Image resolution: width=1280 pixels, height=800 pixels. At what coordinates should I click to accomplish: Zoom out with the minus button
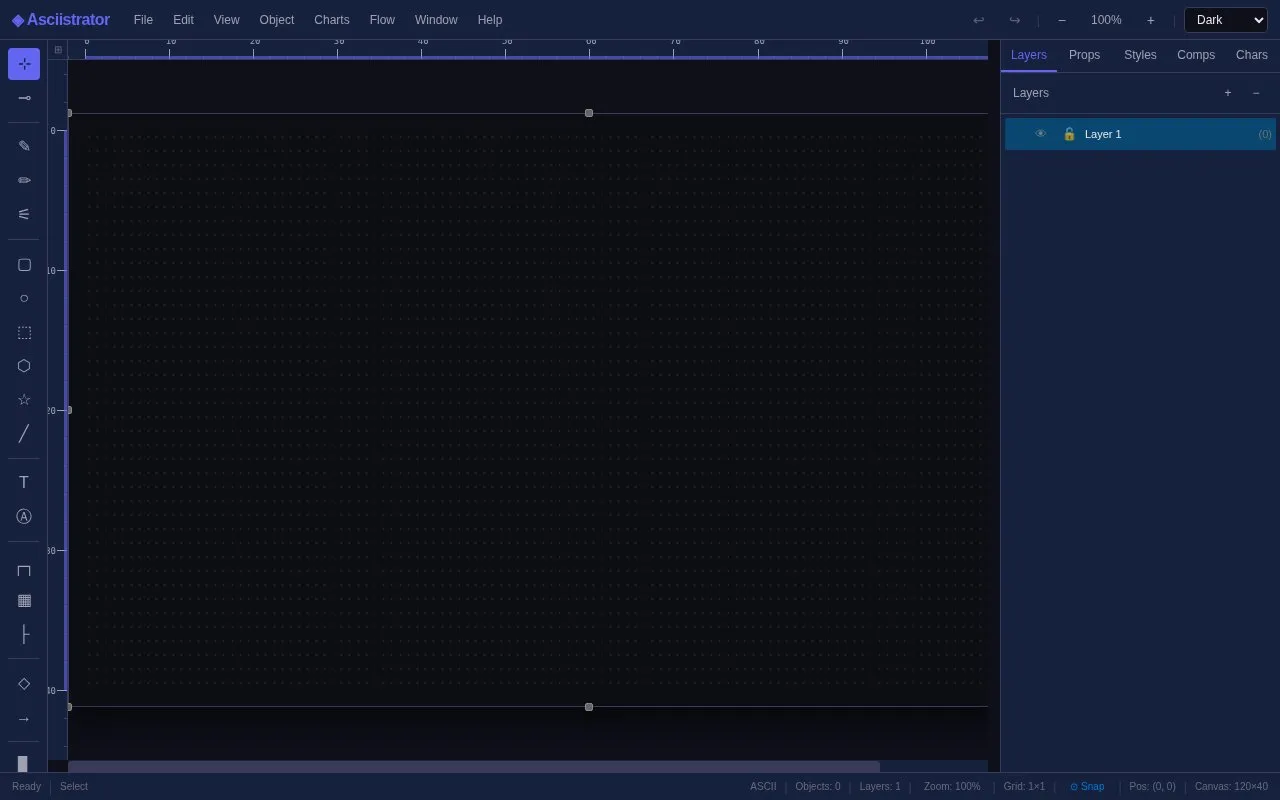pos(1062,20)
